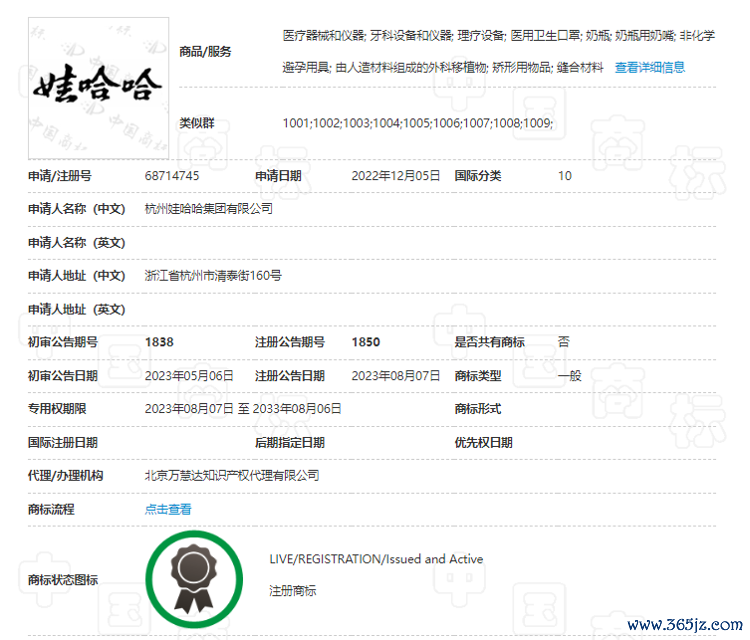Select the 专用权期限 field label
This screenshot has width=750, height=640.
tap(57, 408)
